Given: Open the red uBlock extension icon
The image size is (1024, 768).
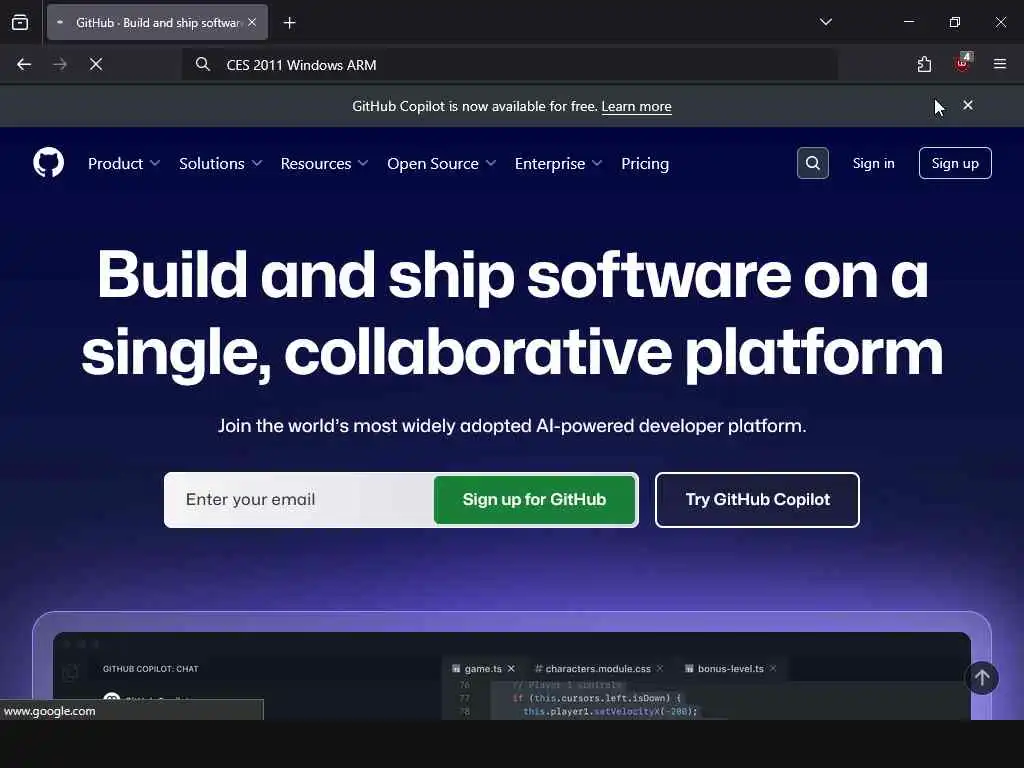Looking at the screenshot, I should tap(962, 63).
